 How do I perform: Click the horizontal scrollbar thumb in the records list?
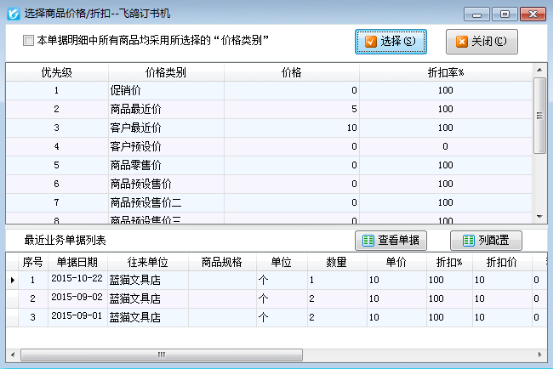pyautogui.click(x=161, y=354)
